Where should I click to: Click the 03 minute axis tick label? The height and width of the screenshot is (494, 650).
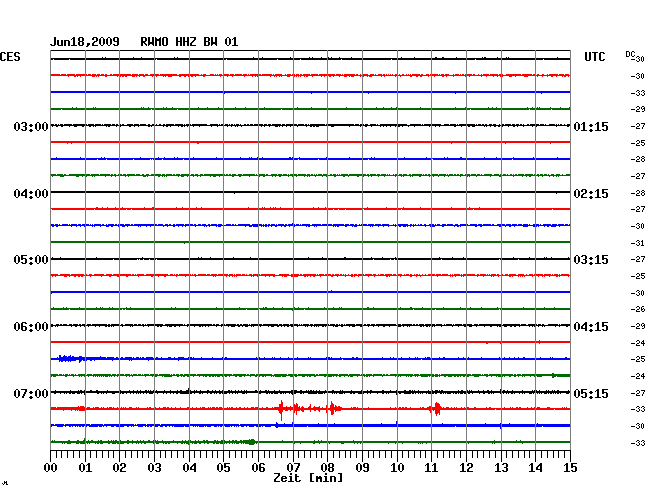[155, 468]
